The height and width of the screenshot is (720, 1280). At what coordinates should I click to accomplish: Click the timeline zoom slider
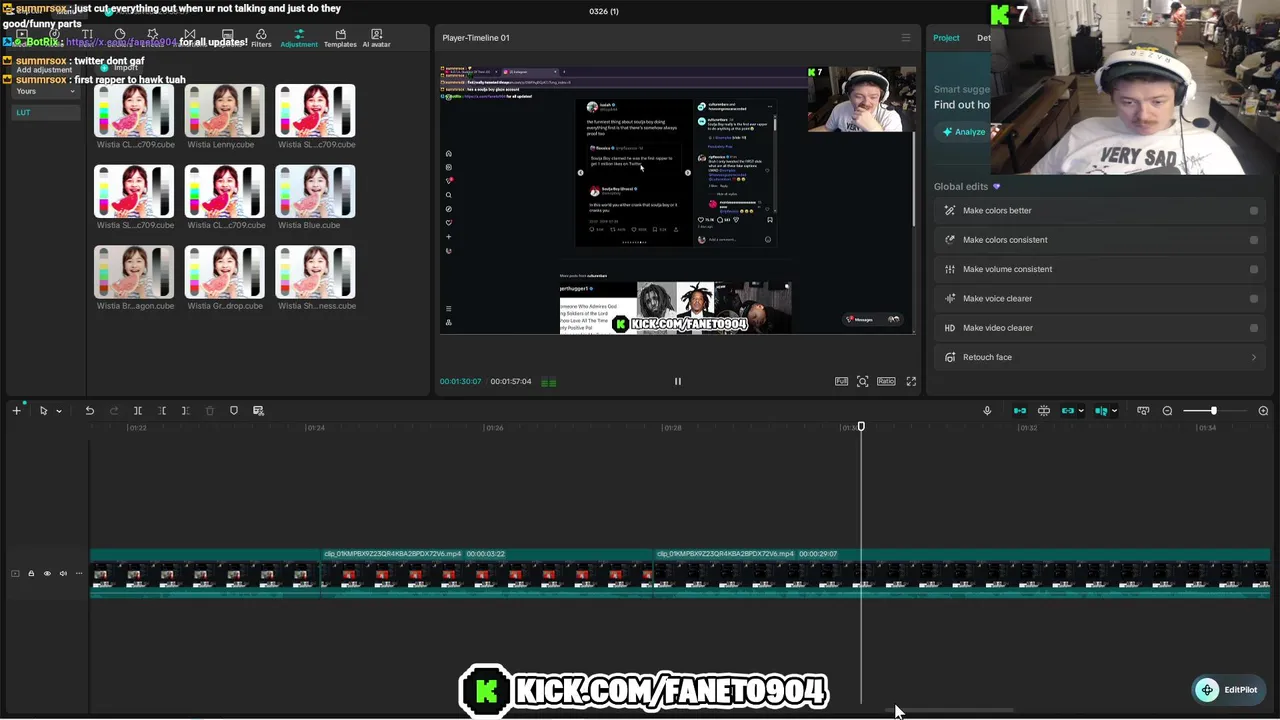1213,411
